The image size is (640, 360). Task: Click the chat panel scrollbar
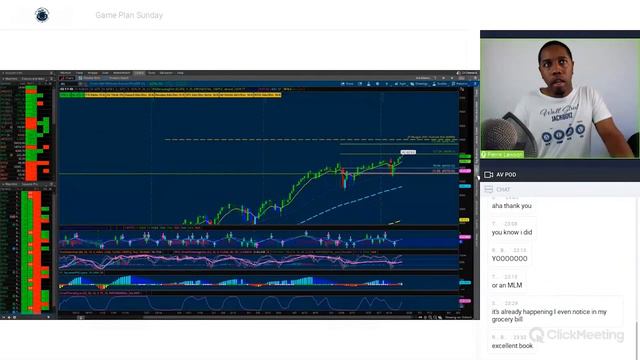(637, 341)
